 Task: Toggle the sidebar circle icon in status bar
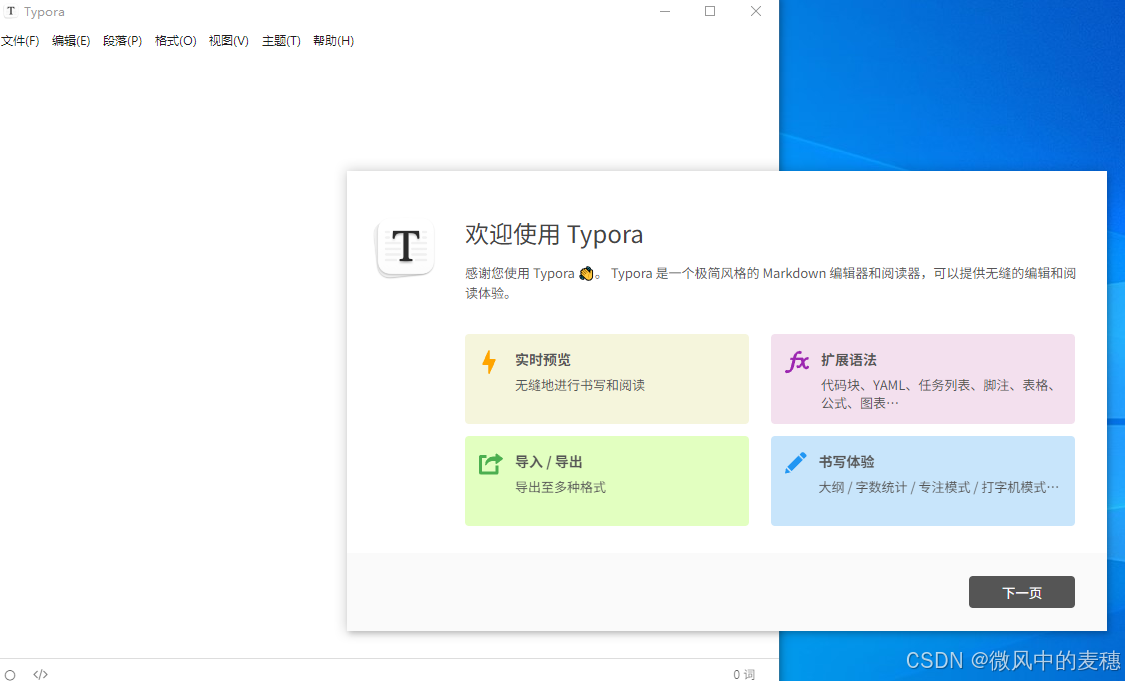click(x=10, y=675)
